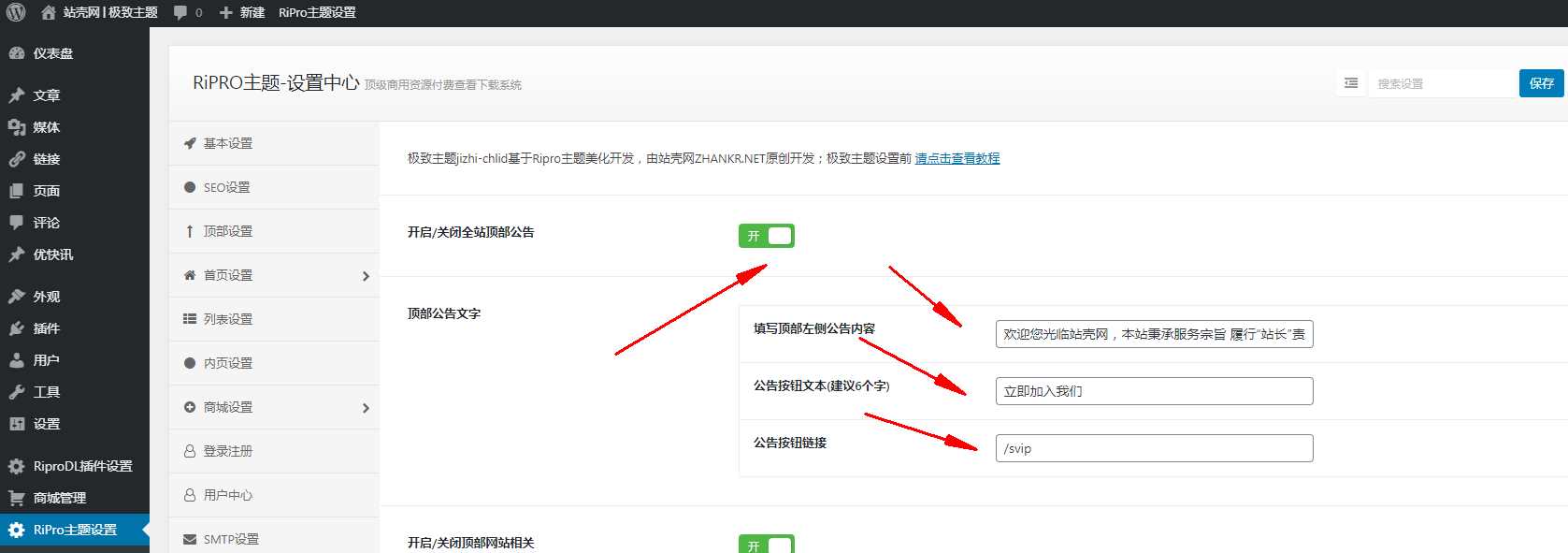Click the blue 保存 button
Screen dimensions: 1568x553
pyautogui.click(x=1542, y=83)
